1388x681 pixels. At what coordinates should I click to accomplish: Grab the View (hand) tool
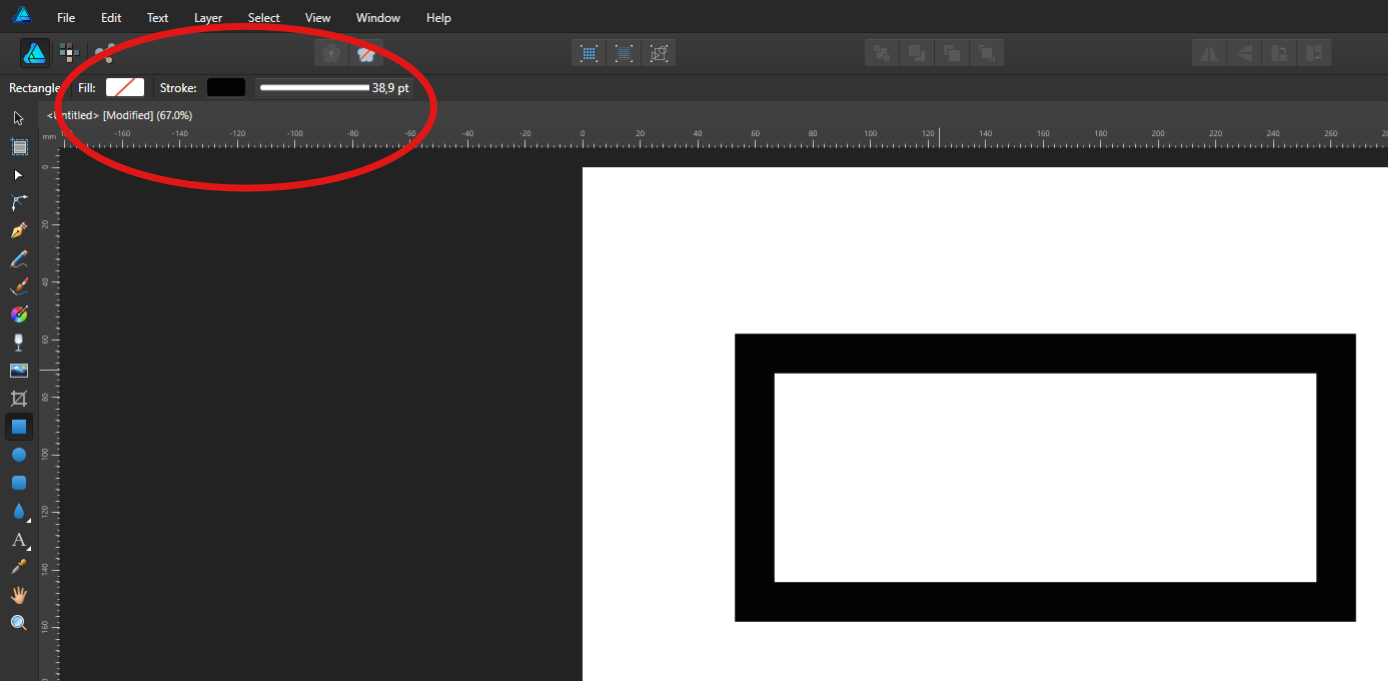tap(18, 594)
